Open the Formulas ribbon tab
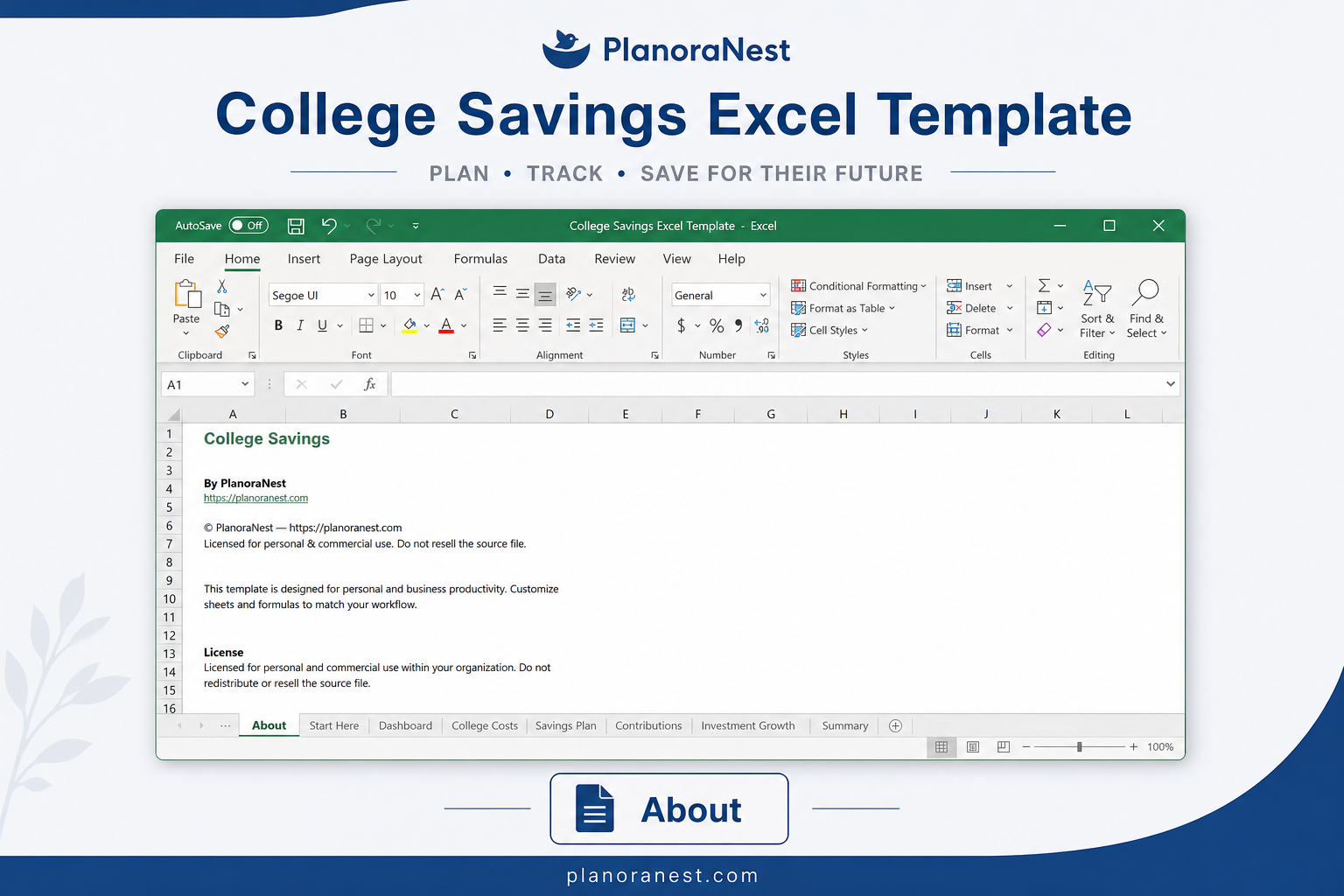1344x896 pixels. click(480, 259)
